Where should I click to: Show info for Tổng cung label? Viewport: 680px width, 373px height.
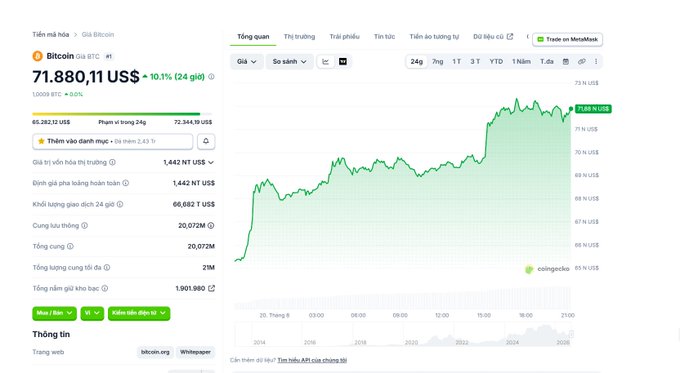point(70,246)
